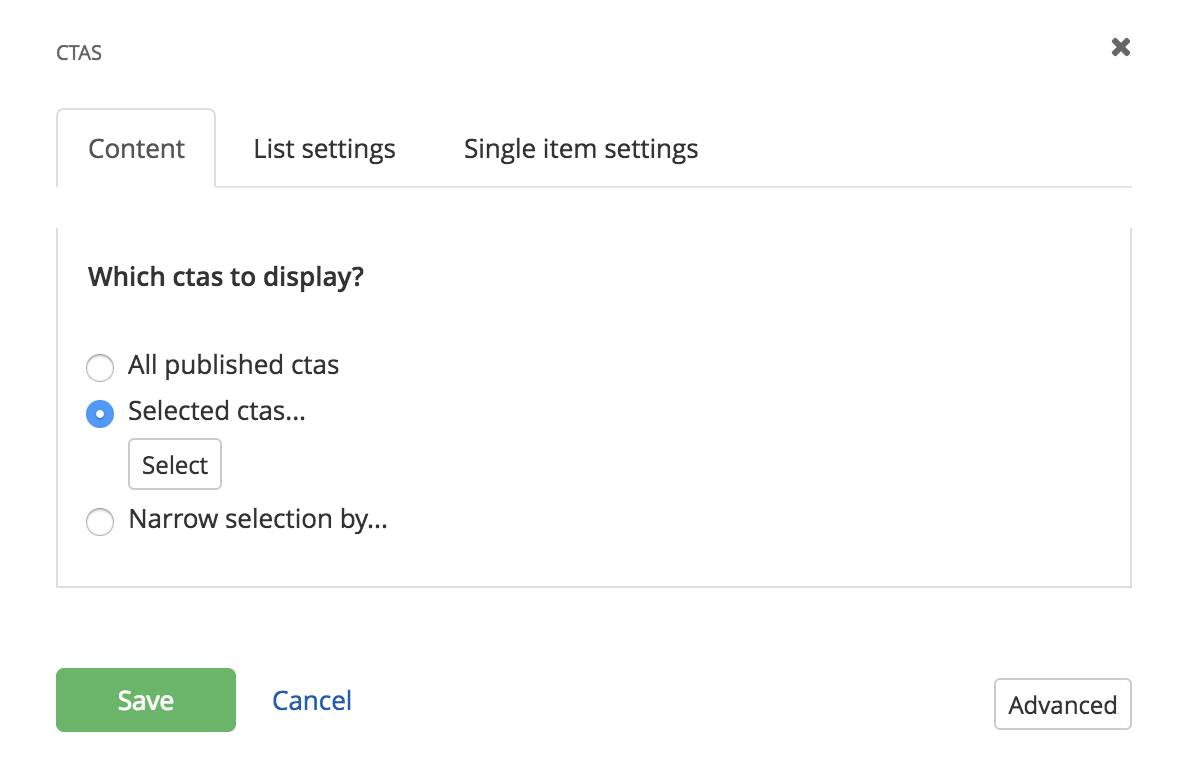Choose the "Narrow selection by..." option
This screenshot has width=1184, height=770.
point(100,522)
